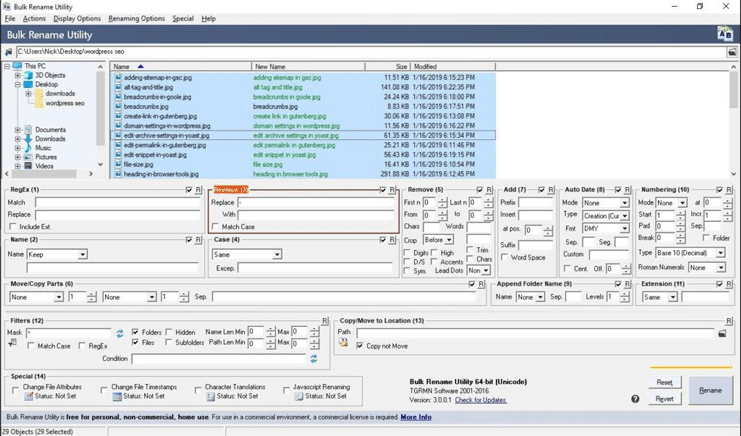741x436 pixels.
Task: Click the Character Translations status icon
Action: (211, 396)
